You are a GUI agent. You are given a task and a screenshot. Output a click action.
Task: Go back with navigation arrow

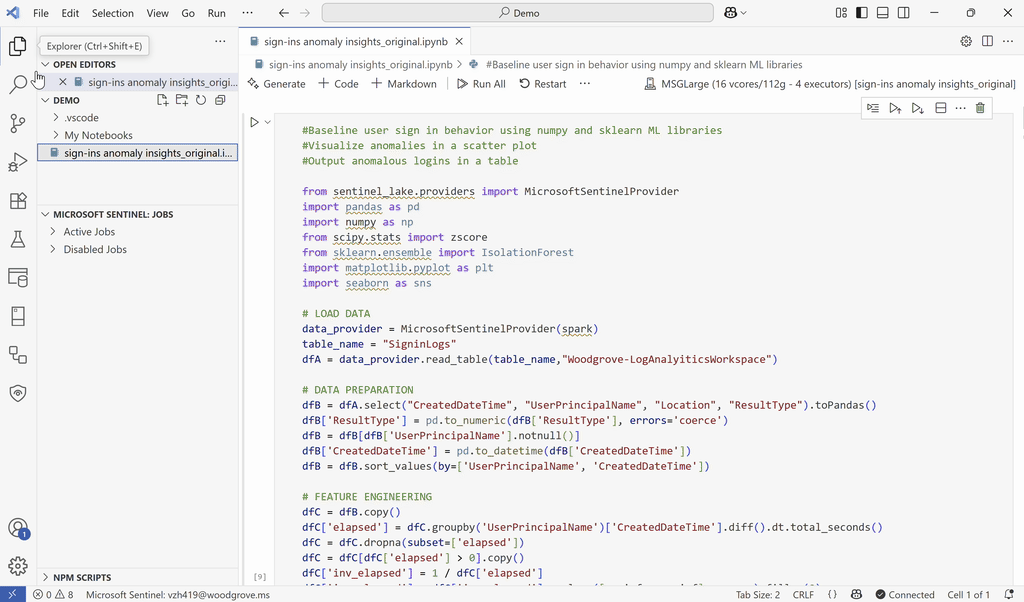(x=283, y=12)
